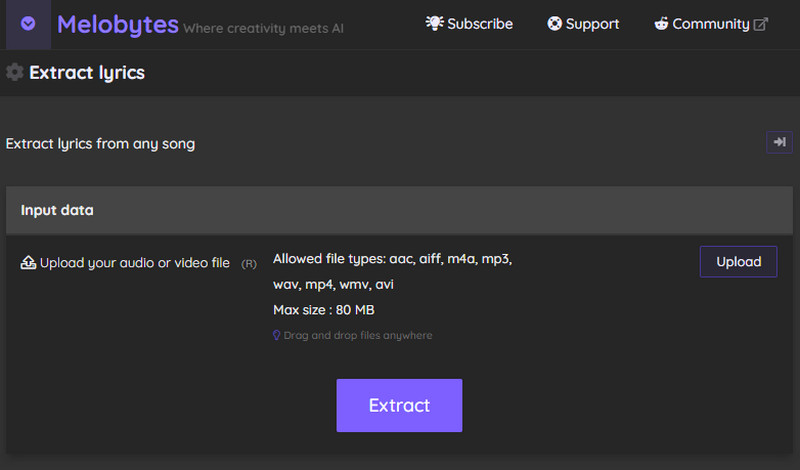Viewport: 800px width, 470px height.
Task: Collapse the Input data section header
Action: pos(400,211)
